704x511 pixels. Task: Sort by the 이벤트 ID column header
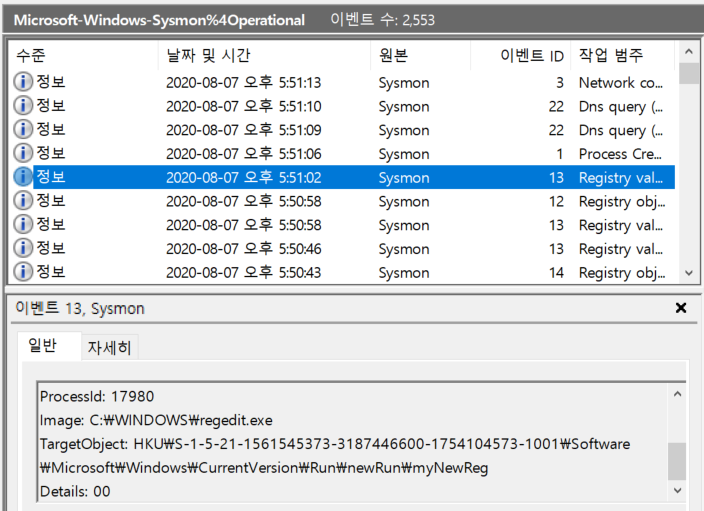(521, 56)
